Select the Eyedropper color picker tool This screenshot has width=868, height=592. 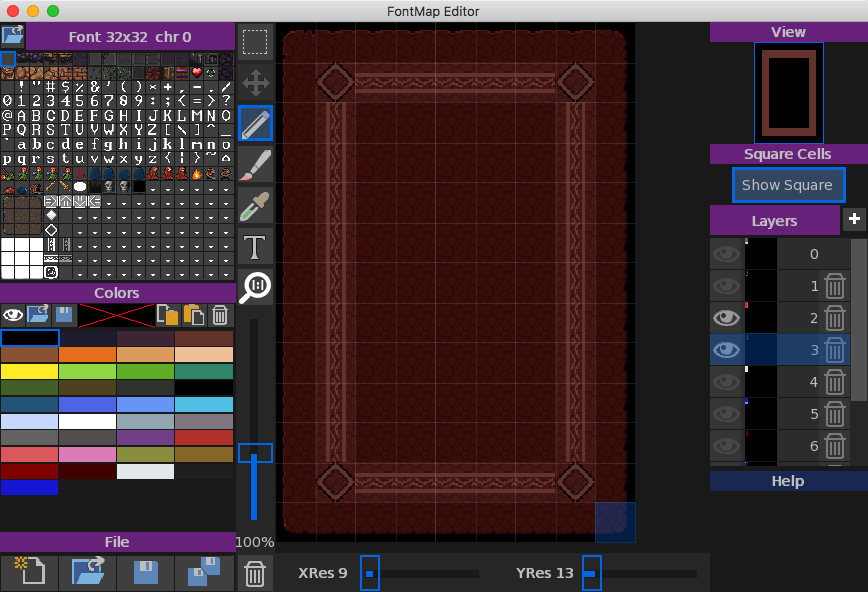coord(255,205)
